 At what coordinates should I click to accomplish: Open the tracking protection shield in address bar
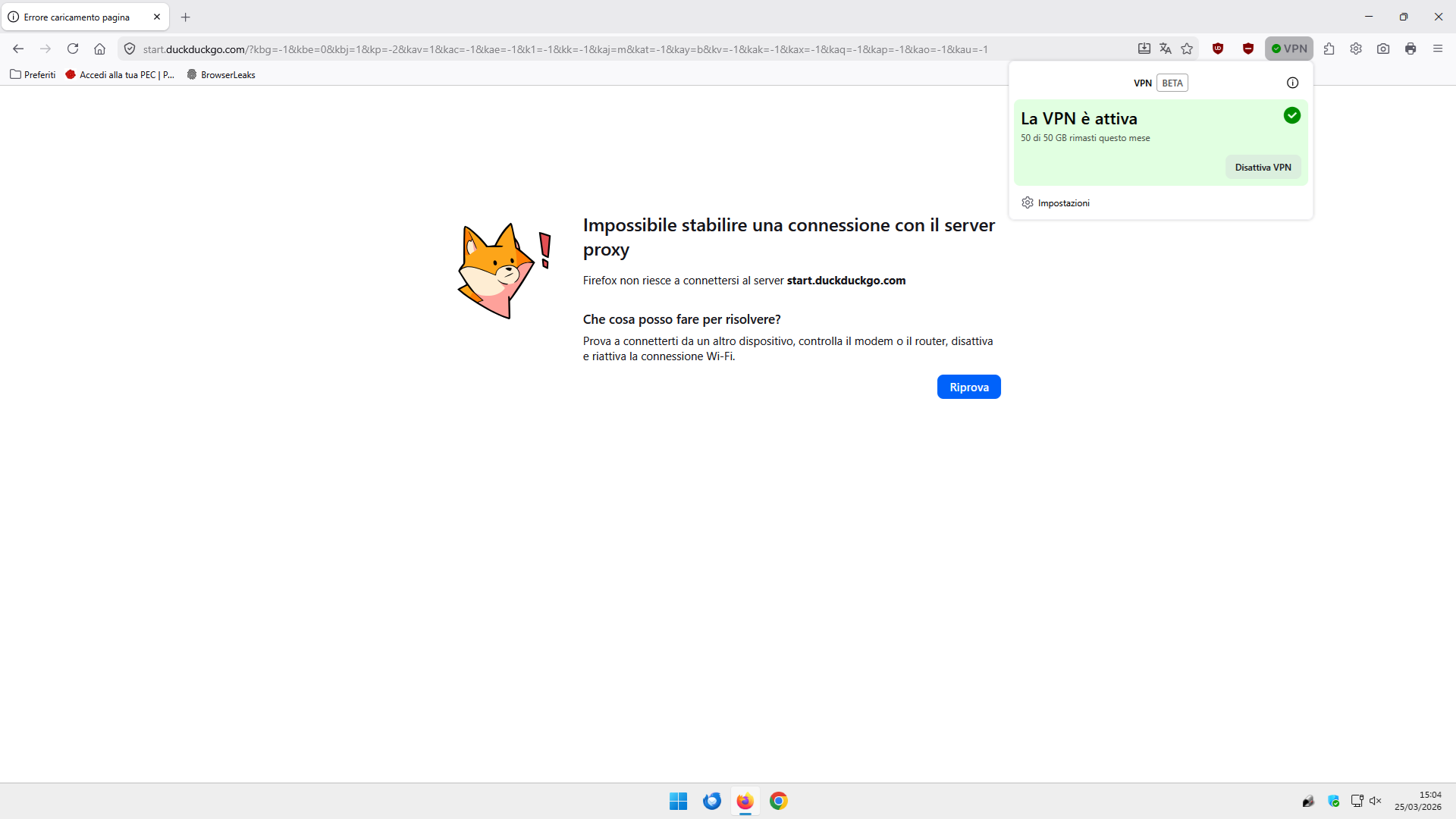(130, 49)
